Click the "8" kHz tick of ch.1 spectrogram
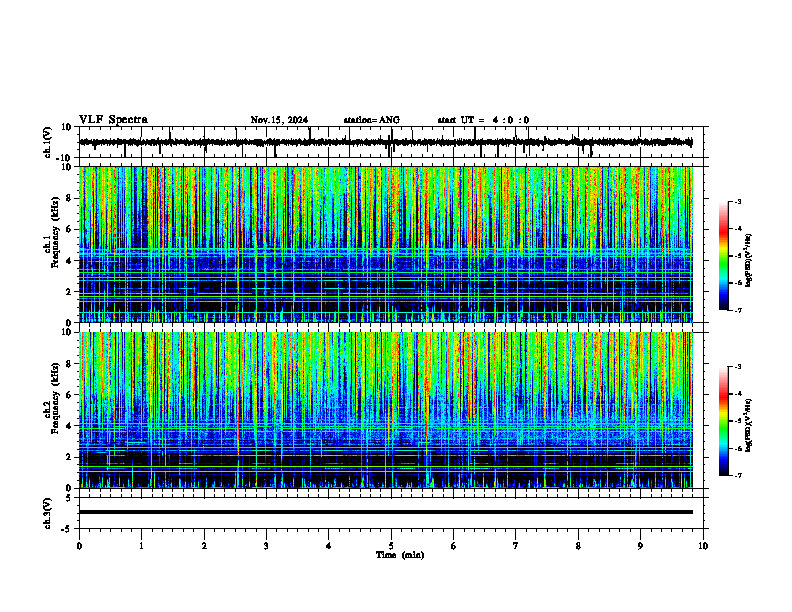The height and width of the screenshot is (612, 792). [x=70, y=198]
